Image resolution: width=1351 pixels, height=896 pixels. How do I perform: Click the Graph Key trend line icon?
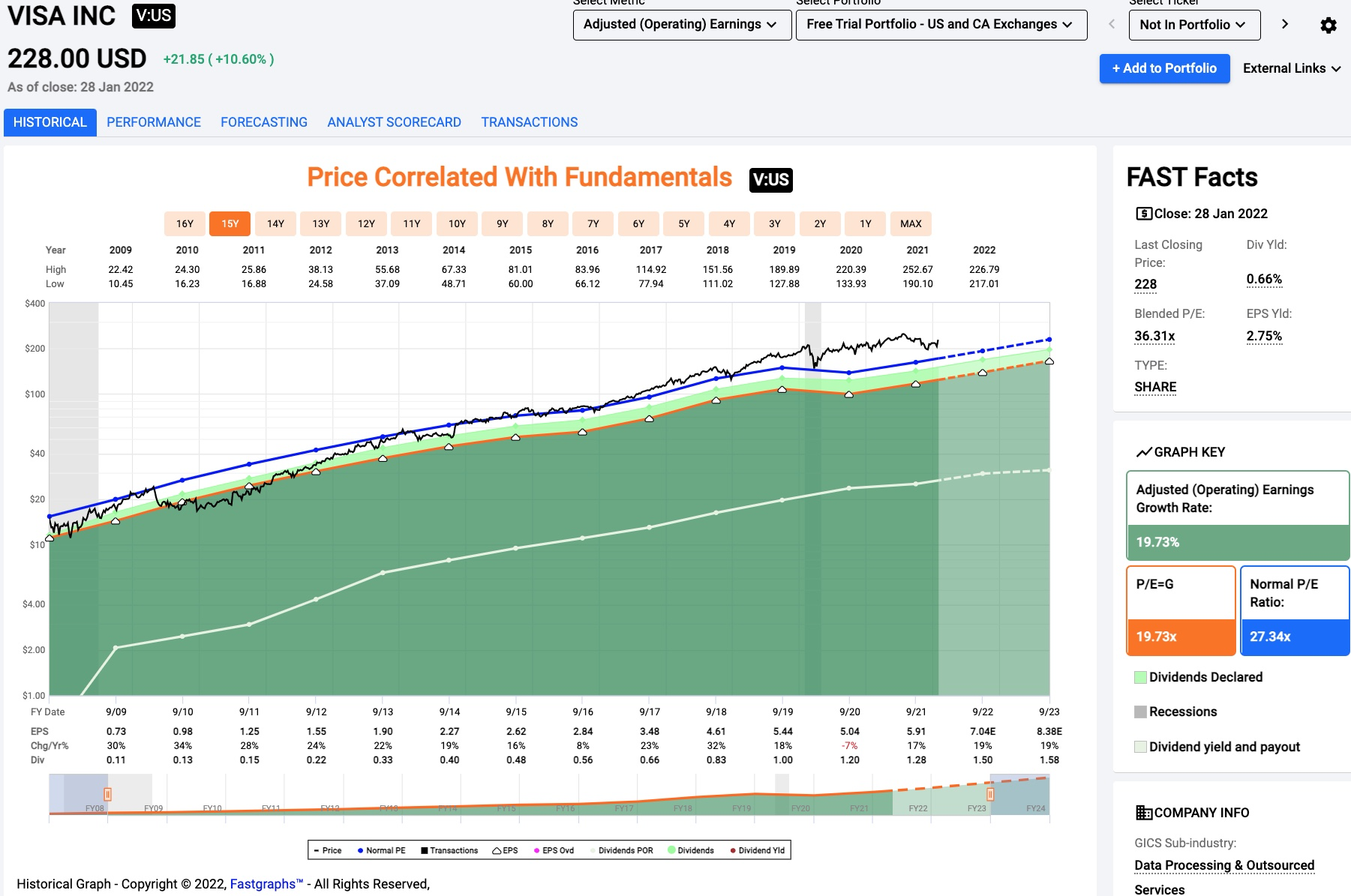[x=1143, y=452]
